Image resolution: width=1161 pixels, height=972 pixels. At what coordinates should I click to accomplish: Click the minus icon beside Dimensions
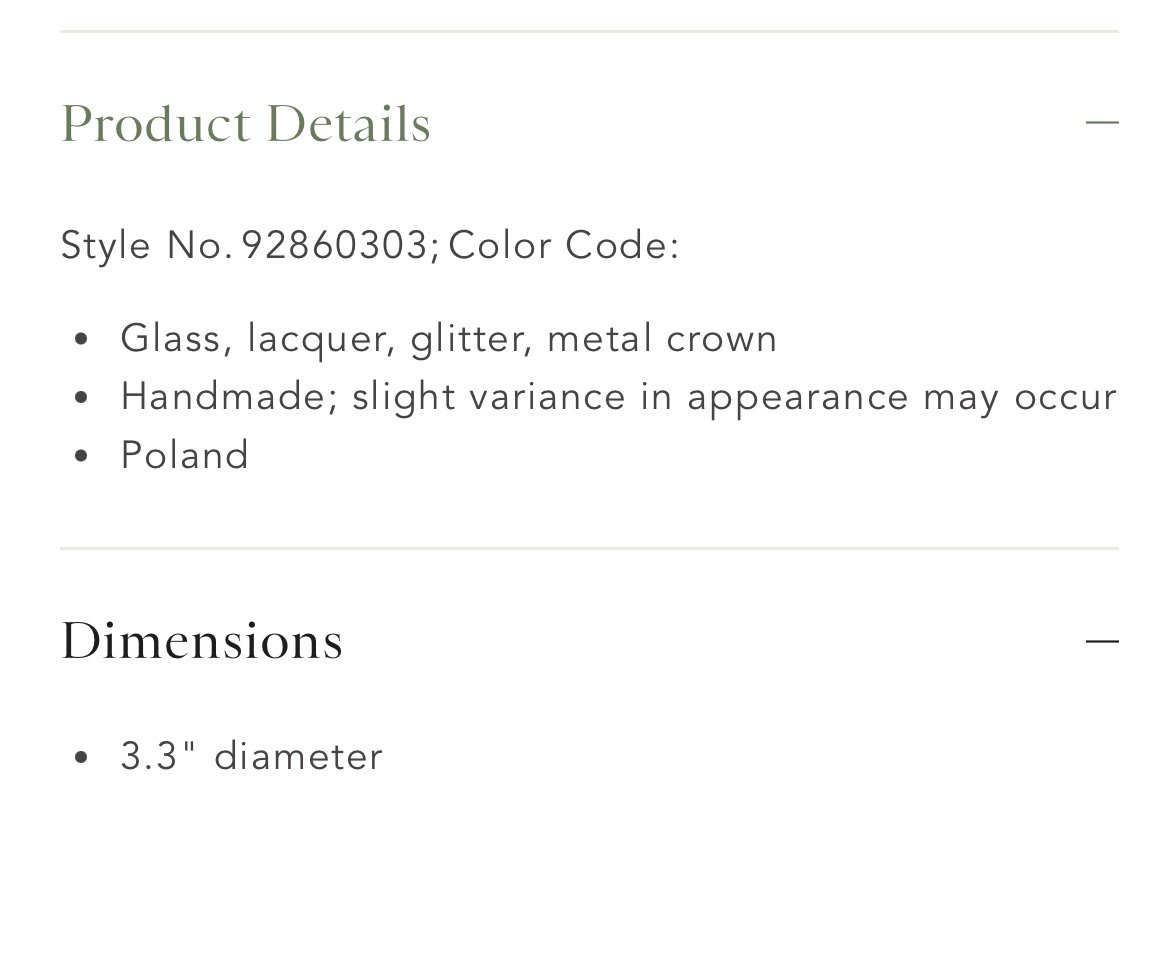pos(1102,640)
